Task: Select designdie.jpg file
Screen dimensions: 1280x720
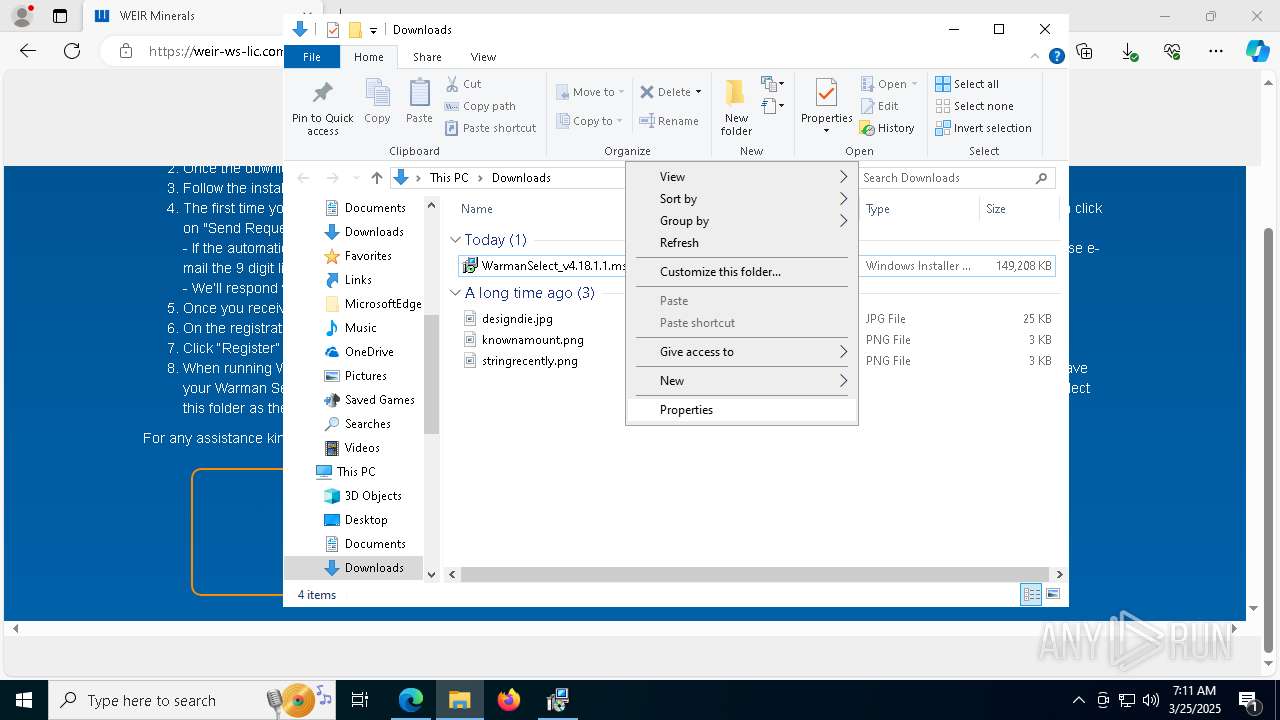Action: (517, 319)
